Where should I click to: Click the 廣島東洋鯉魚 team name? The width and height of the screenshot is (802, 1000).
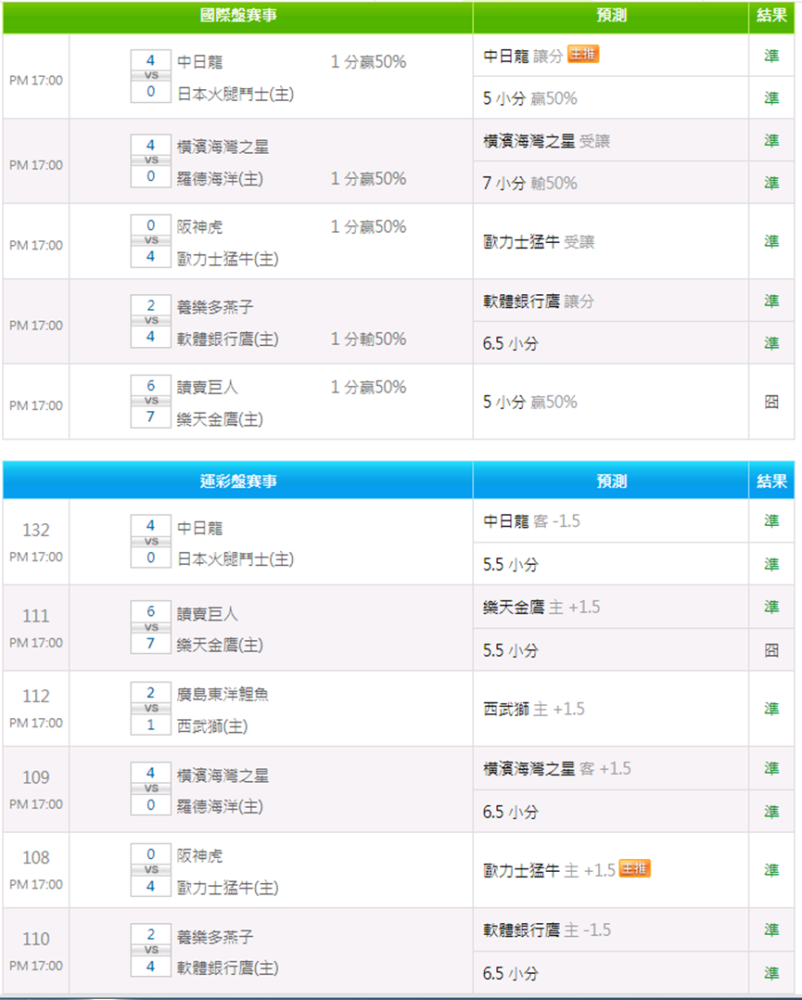pos(222,694)
